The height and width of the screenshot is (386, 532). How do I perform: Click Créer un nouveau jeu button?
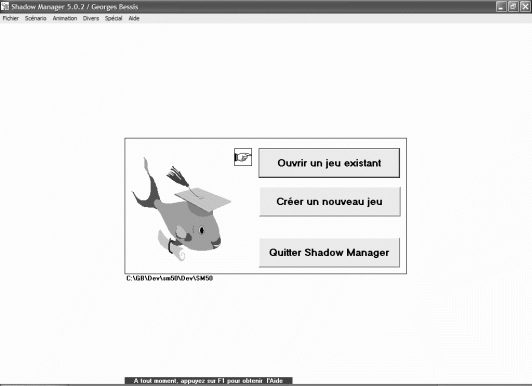coord(330,201)
